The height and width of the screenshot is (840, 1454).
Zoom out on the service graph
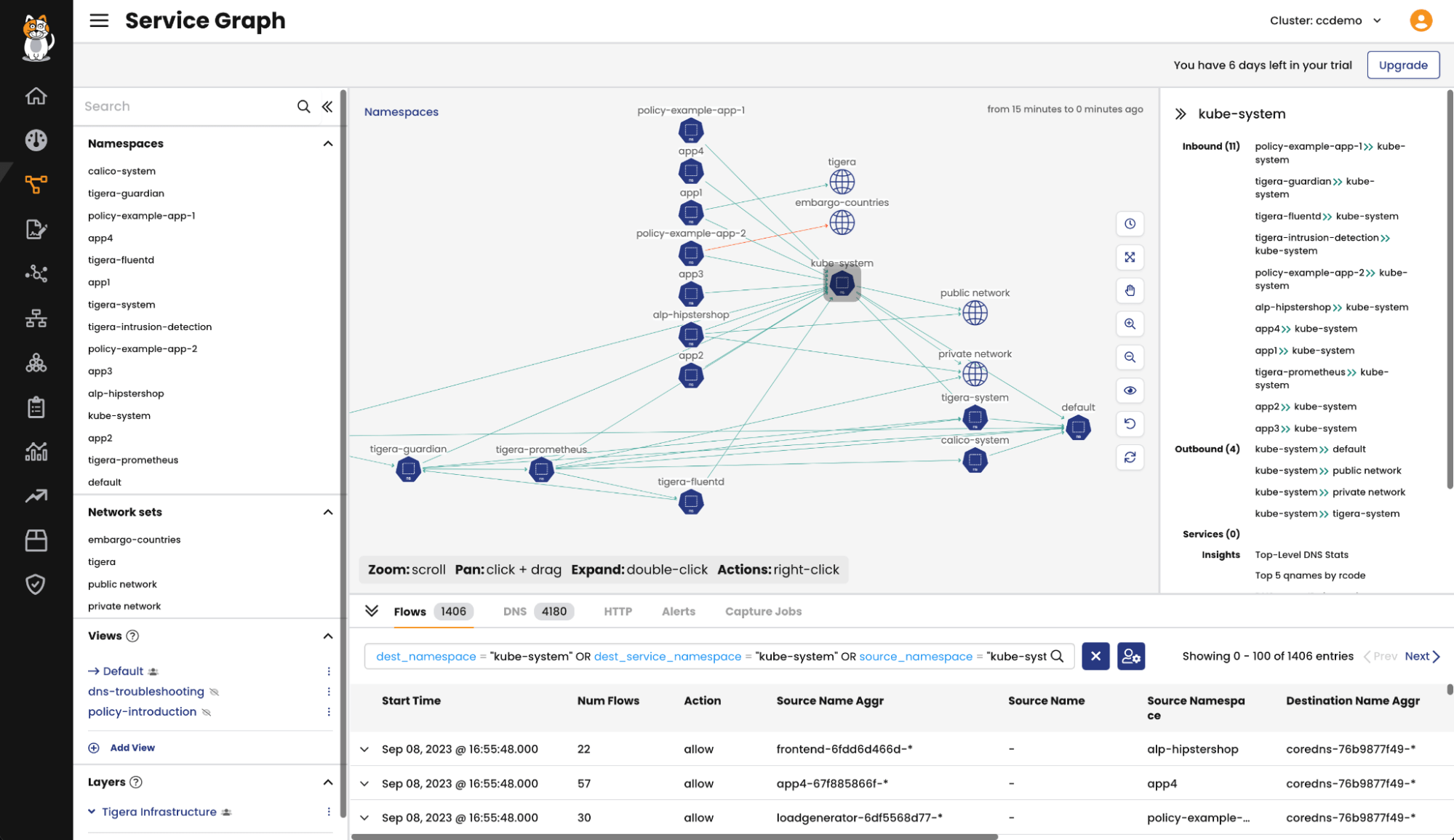[1130, 357]
